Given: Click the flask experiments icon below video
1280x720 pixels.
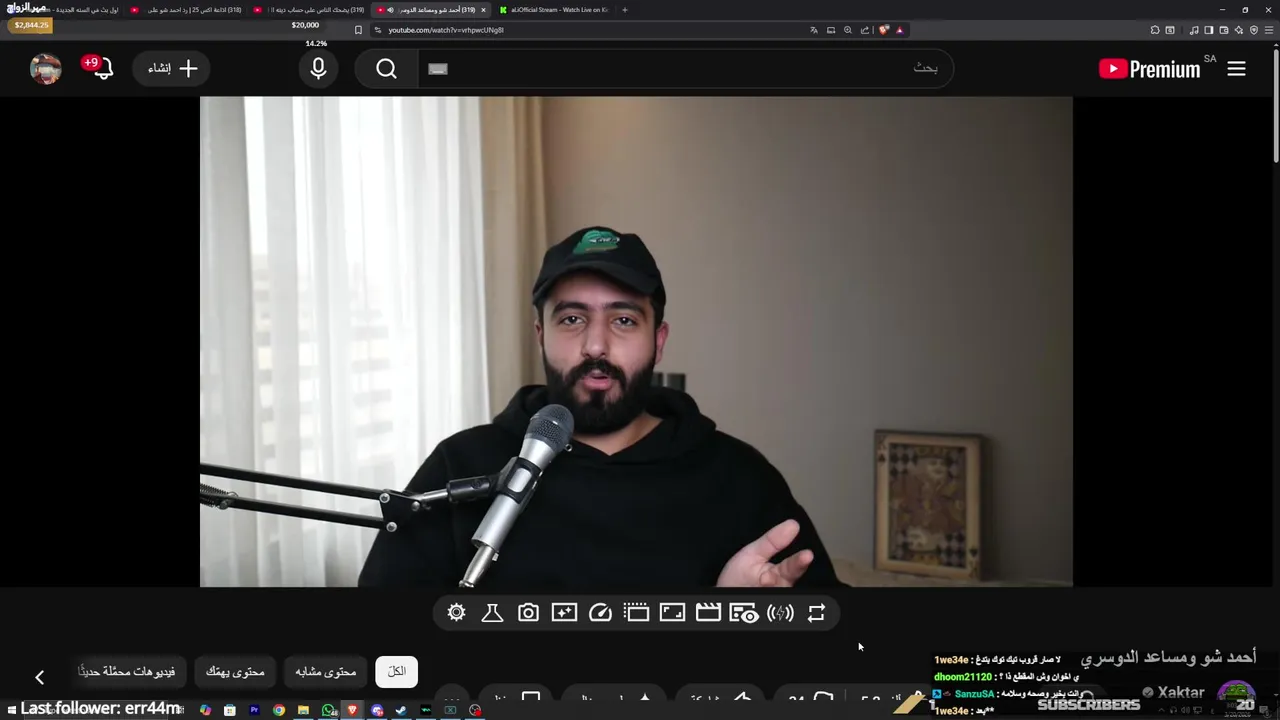Looking at the screenshot, I should click(492, 613).
